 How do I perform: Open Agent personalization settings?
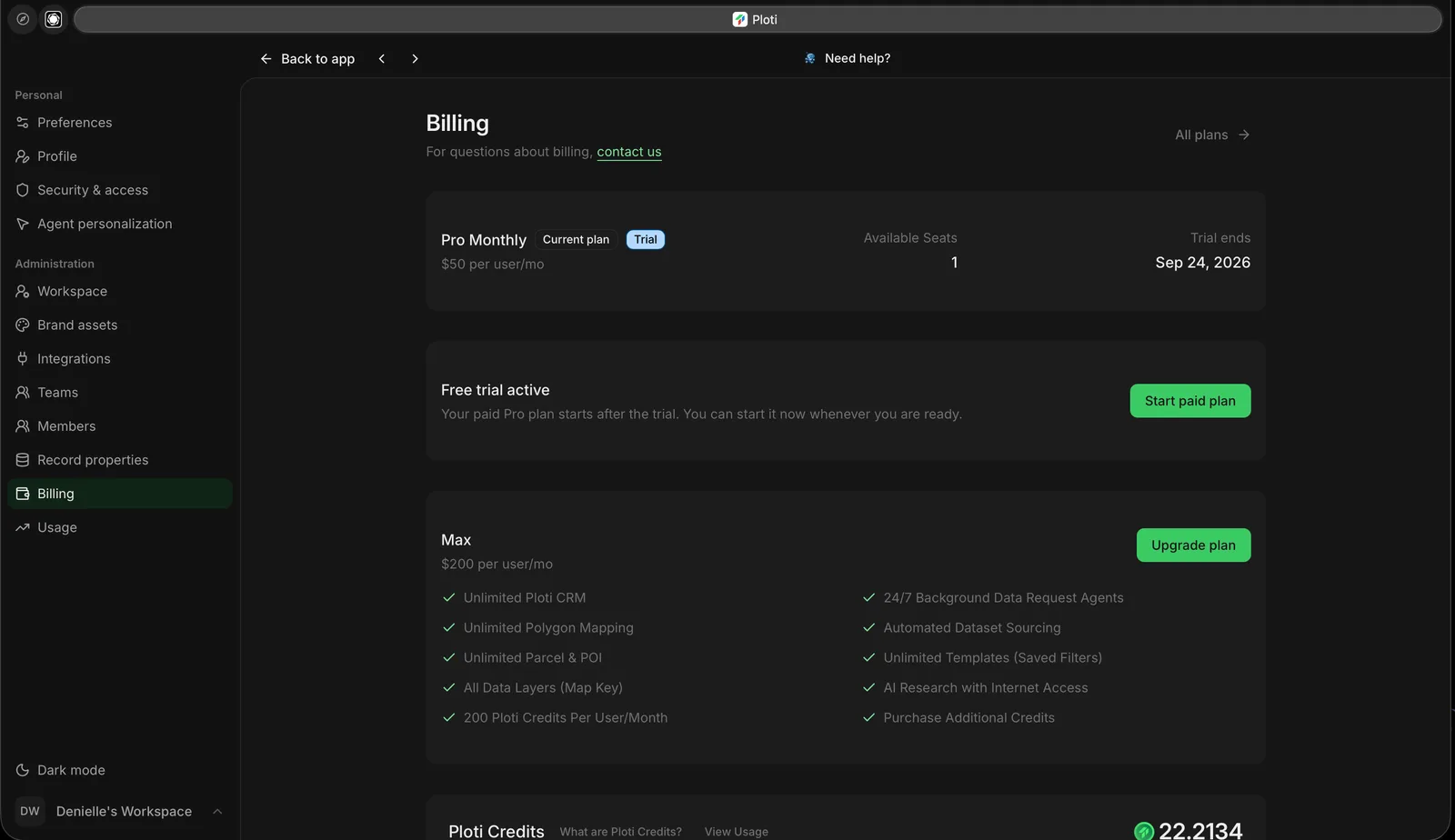point(120,224)
